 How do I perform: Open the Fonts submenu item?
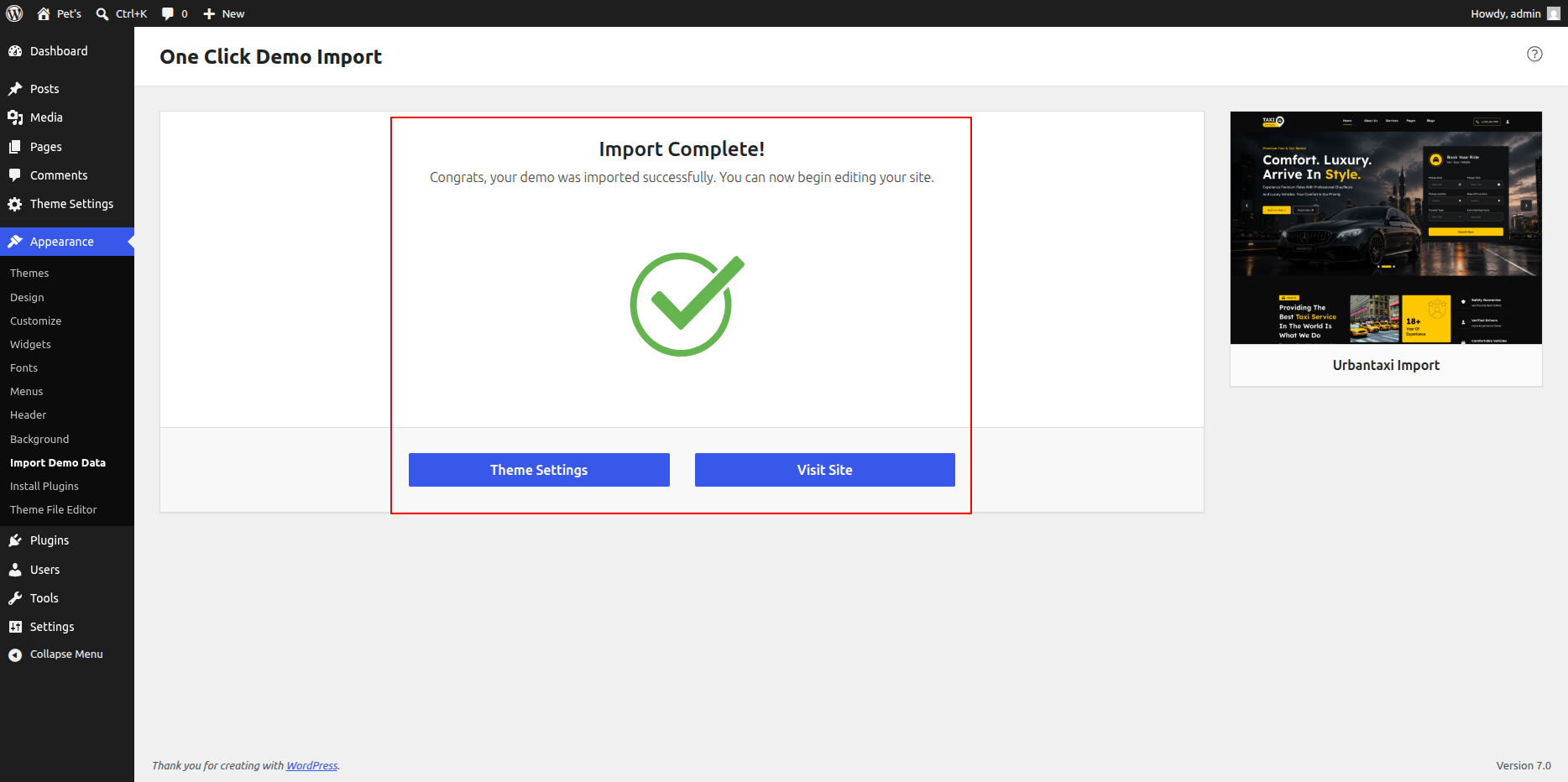pyautogui.click(x=24, y=368)
